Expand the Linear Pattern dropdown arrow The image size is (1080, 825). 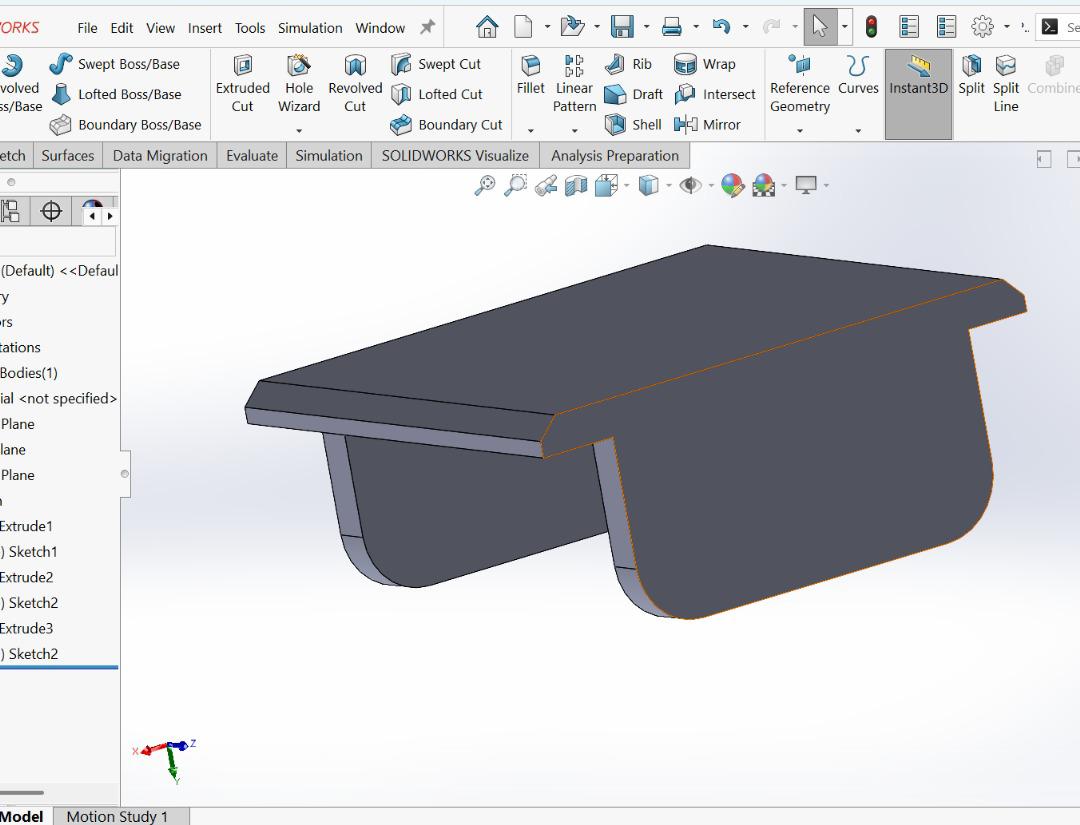point(574,130)
